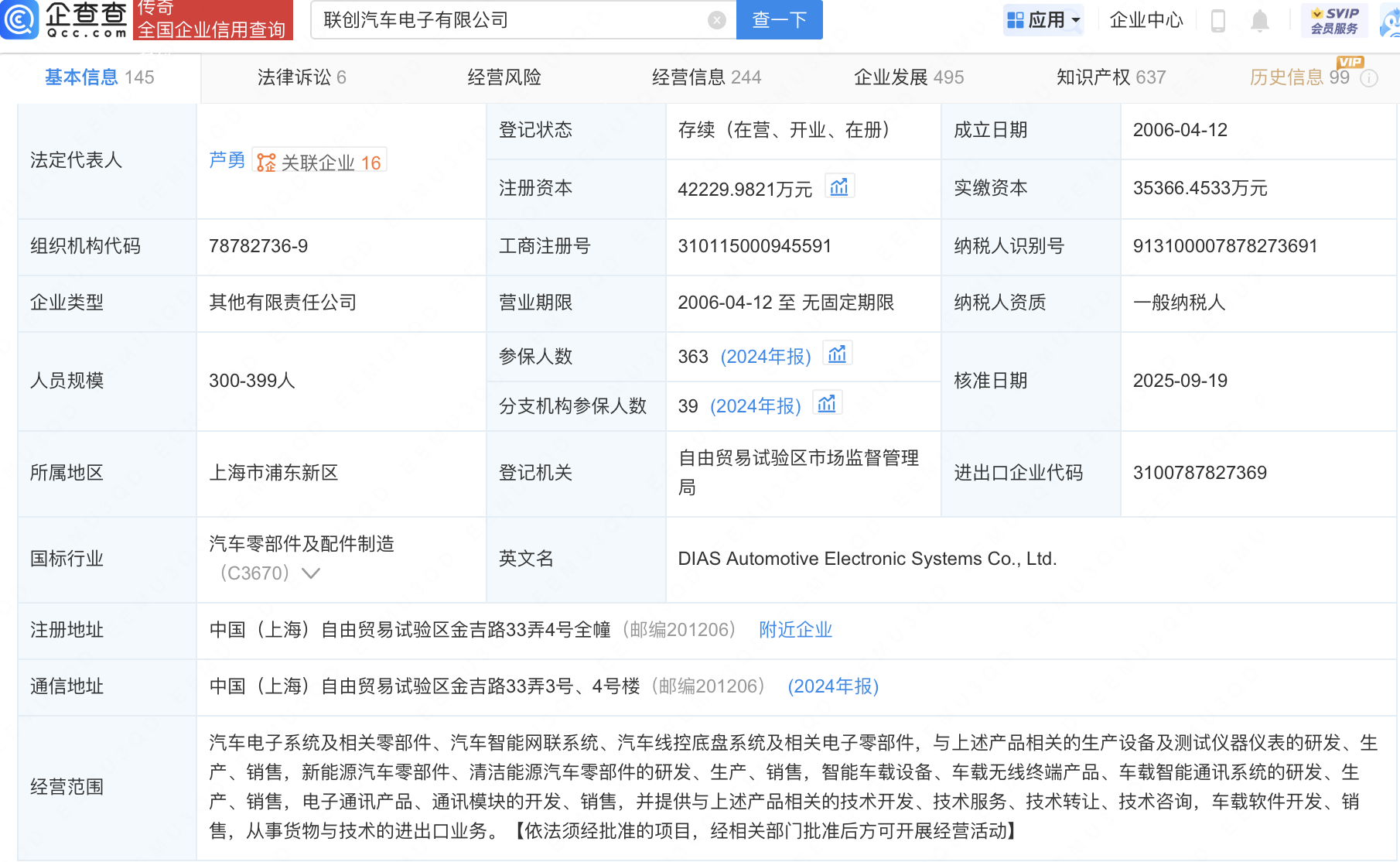The width and height of the screenshot is (1400, 862).
Task: Switch to the 法律诉讼 tab
Action: 302,77
